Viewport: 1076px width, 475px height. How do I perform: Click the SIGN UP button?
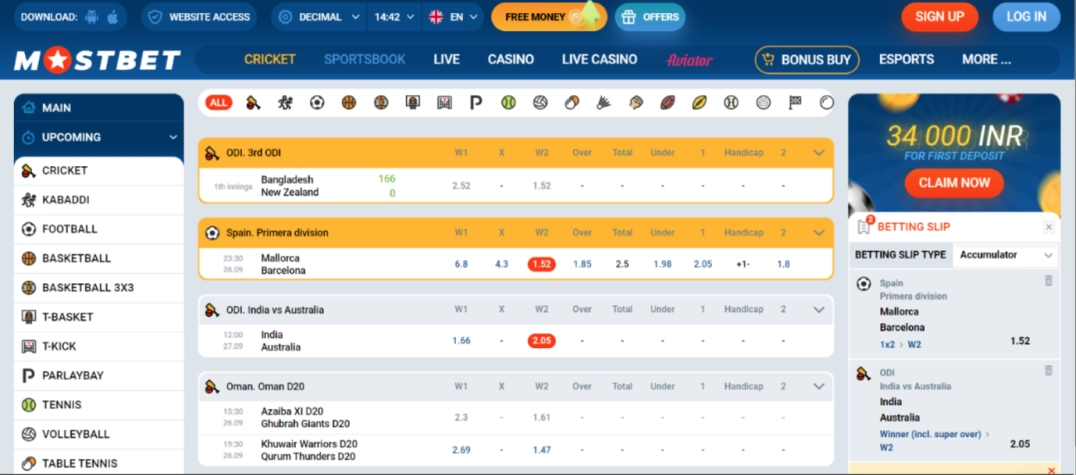pos(939,17)
